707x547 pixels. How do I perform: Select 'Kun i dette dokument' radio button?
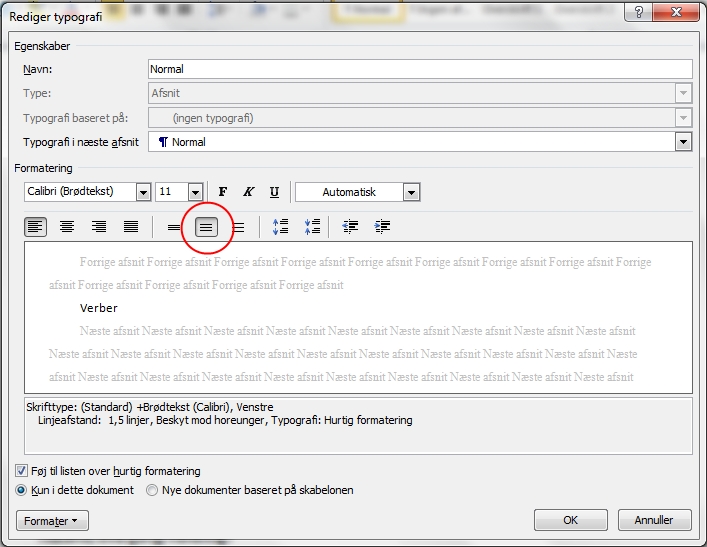coord(22,490)
